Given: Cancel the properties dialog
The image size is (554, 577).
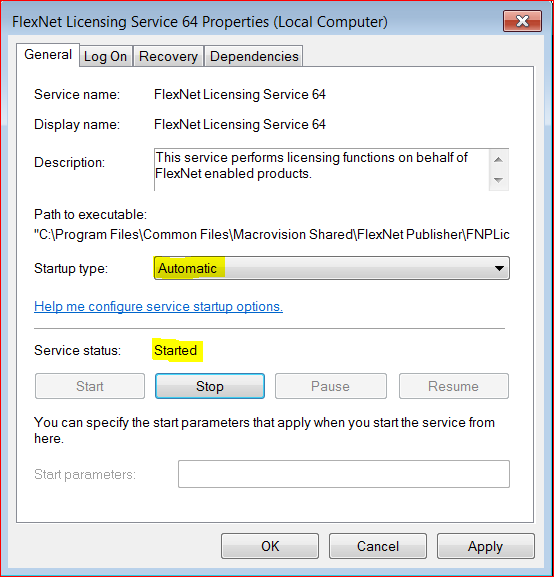Looking at the screenshot, I should coord(378,546).
